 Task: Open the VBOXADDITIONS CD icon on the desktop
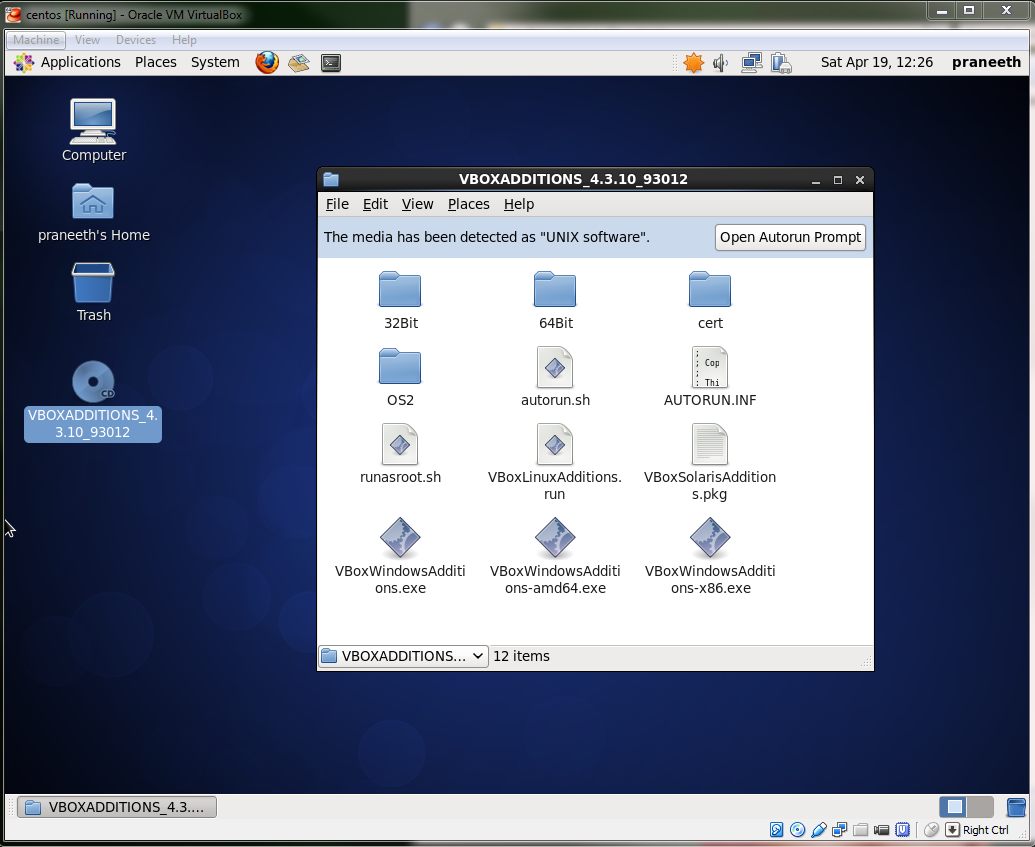click(92, 380)
